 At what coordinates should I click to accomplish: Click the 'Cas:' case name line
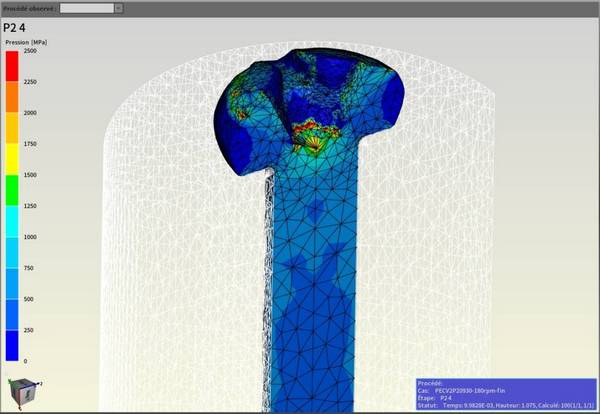pyautogui.click(x=461, y=391)
